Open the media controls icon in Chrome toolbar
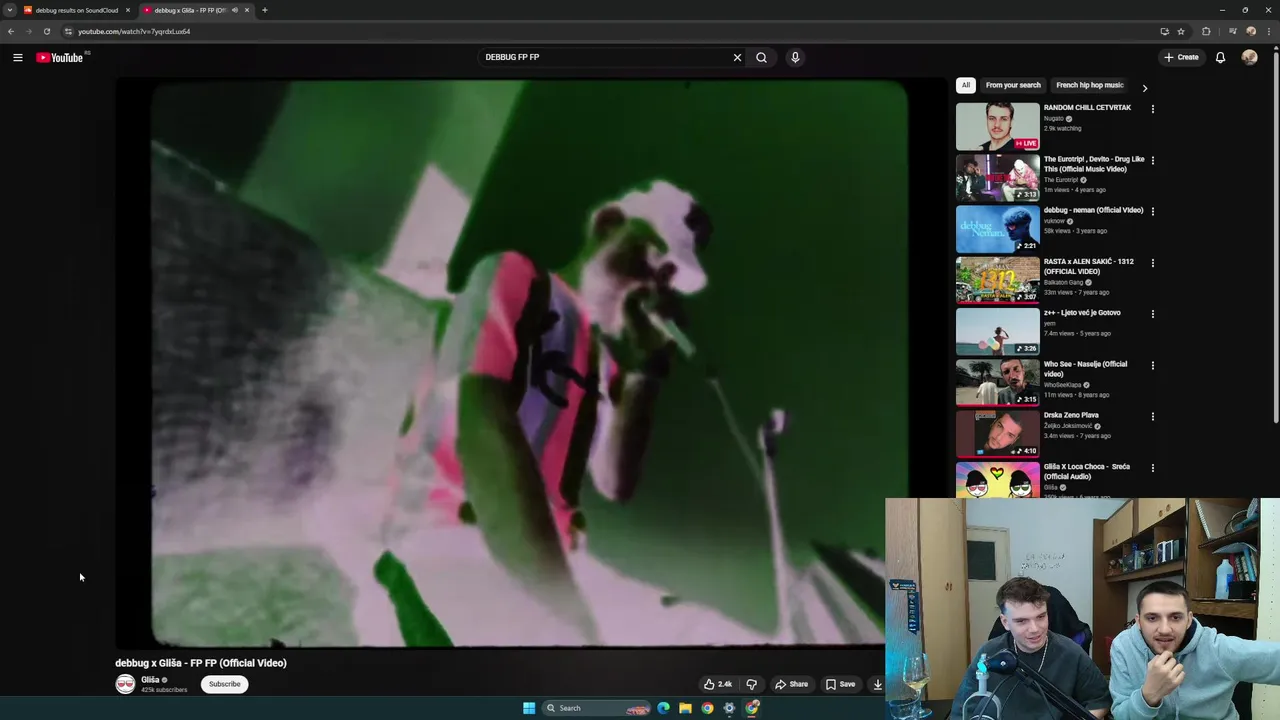This screenshot has width=1280, height=720. tap(1232, 31)
